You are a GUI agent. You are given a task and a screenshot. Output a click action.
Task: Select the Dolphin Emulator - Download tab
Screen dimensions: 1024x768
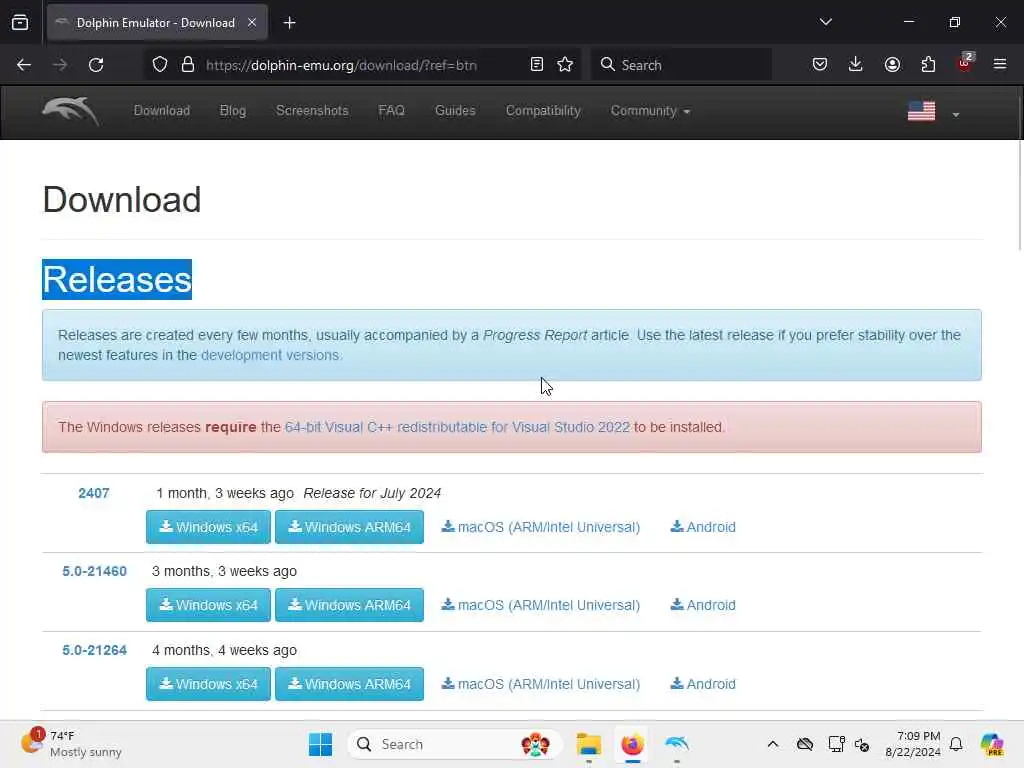(x=157, y=23)
